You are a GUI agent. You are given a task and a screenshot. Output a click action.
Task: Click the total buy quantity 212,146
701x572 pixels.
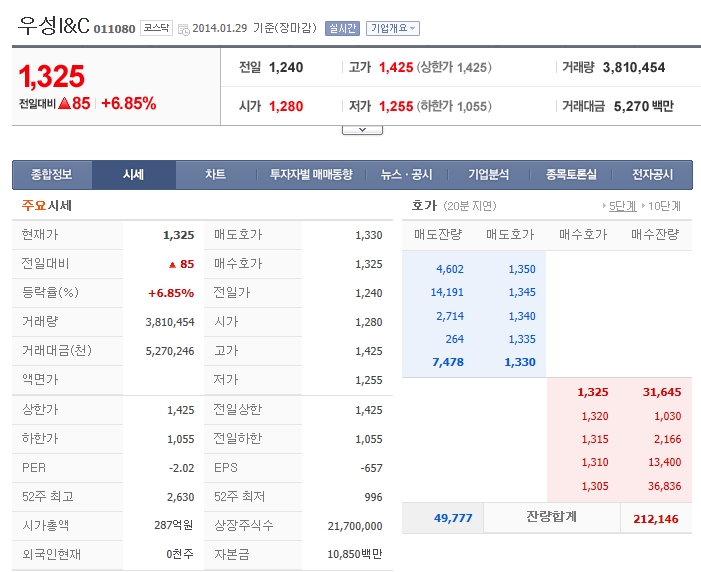point(656,519)
